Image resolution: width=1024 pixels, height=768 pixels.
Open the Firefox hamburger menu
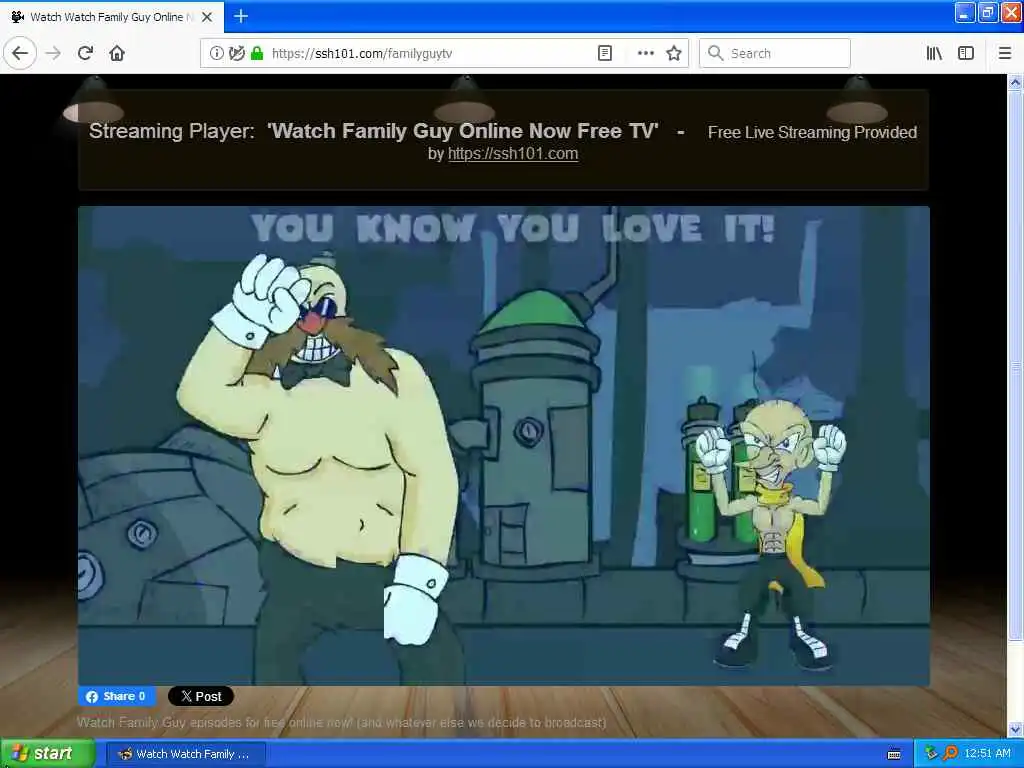1004,53
